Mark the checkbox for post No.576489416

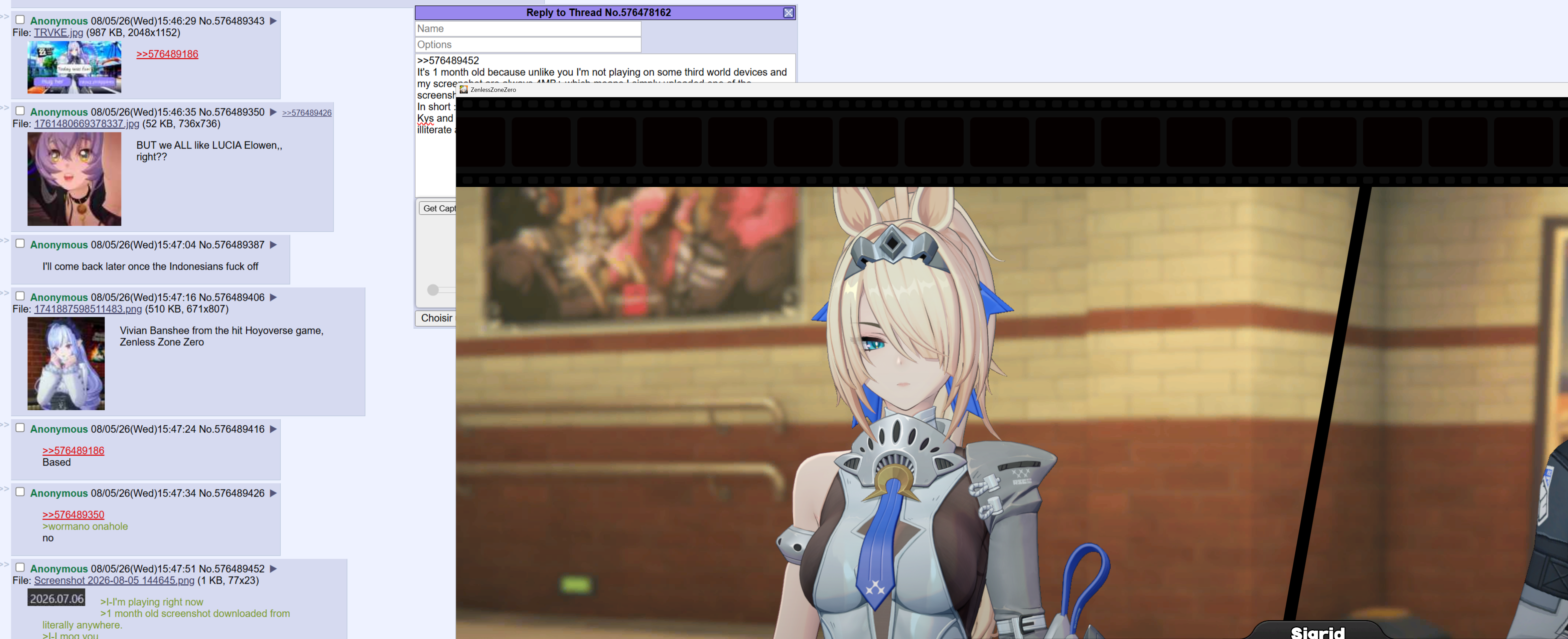[20, 428]
